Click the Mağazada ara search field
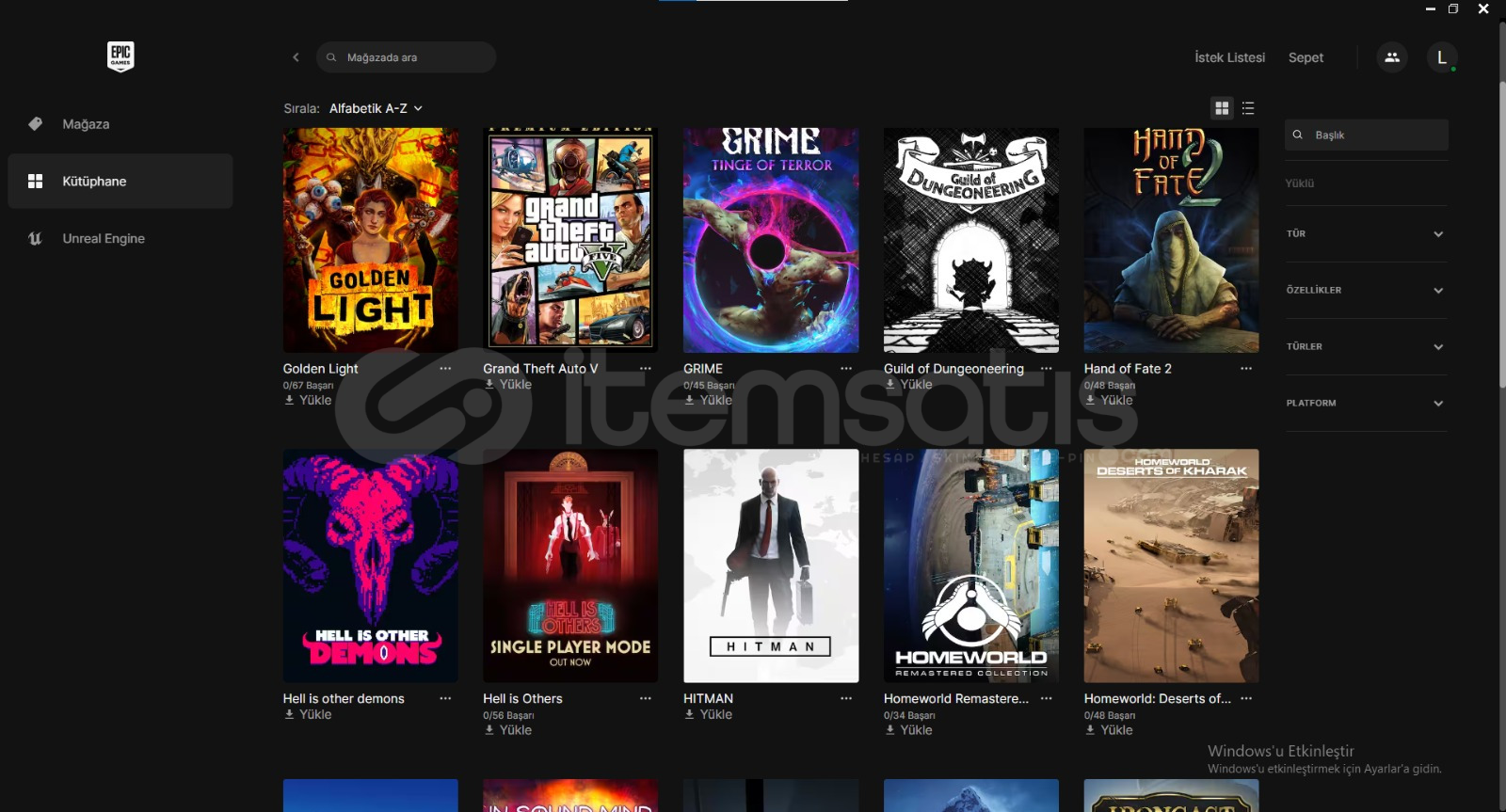 click(x=406, y=57)
